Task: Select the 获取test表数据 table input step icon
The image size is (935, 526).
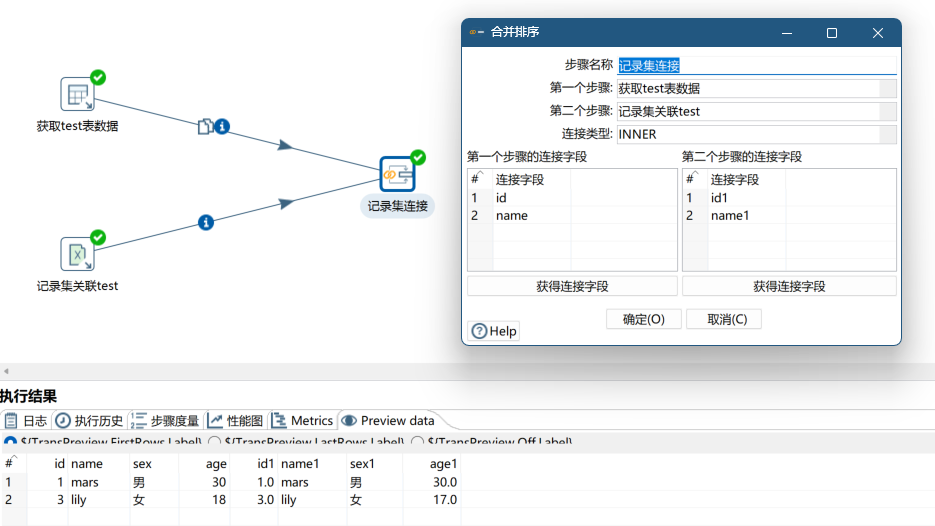Action: (77, 94)
